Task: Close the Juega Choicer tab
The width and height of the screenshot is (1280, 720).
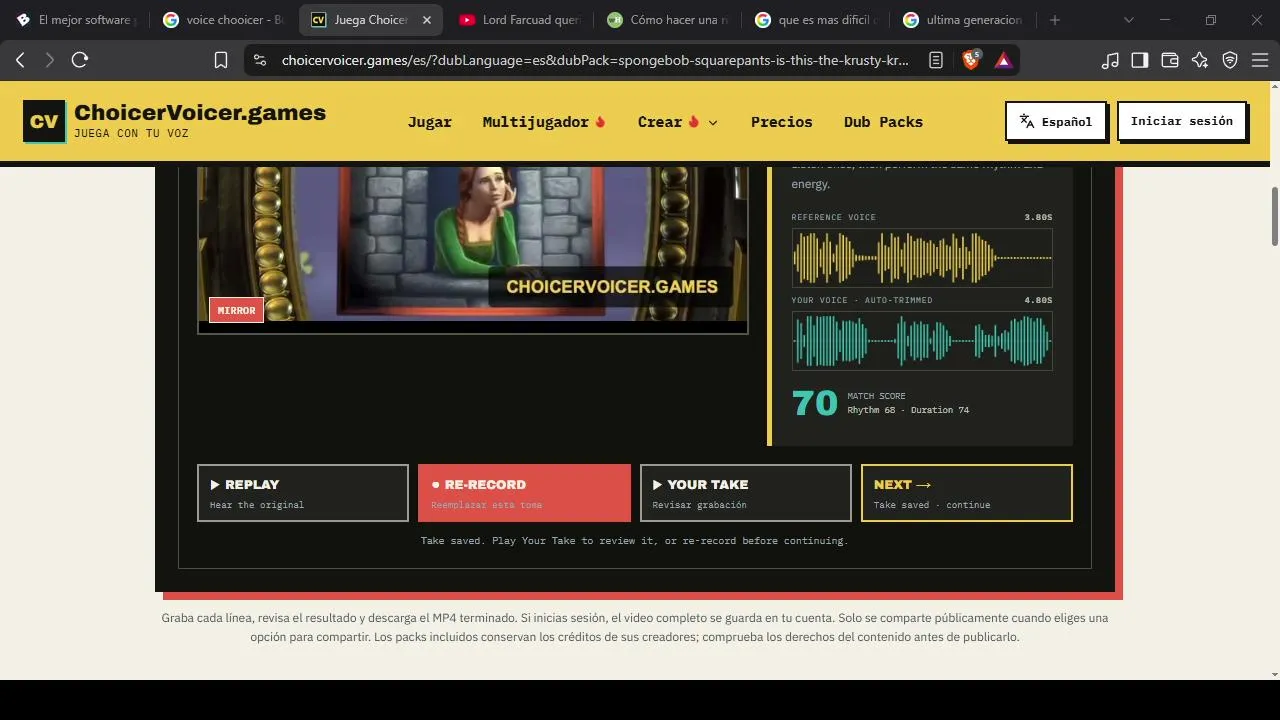Action: point(427,20)
